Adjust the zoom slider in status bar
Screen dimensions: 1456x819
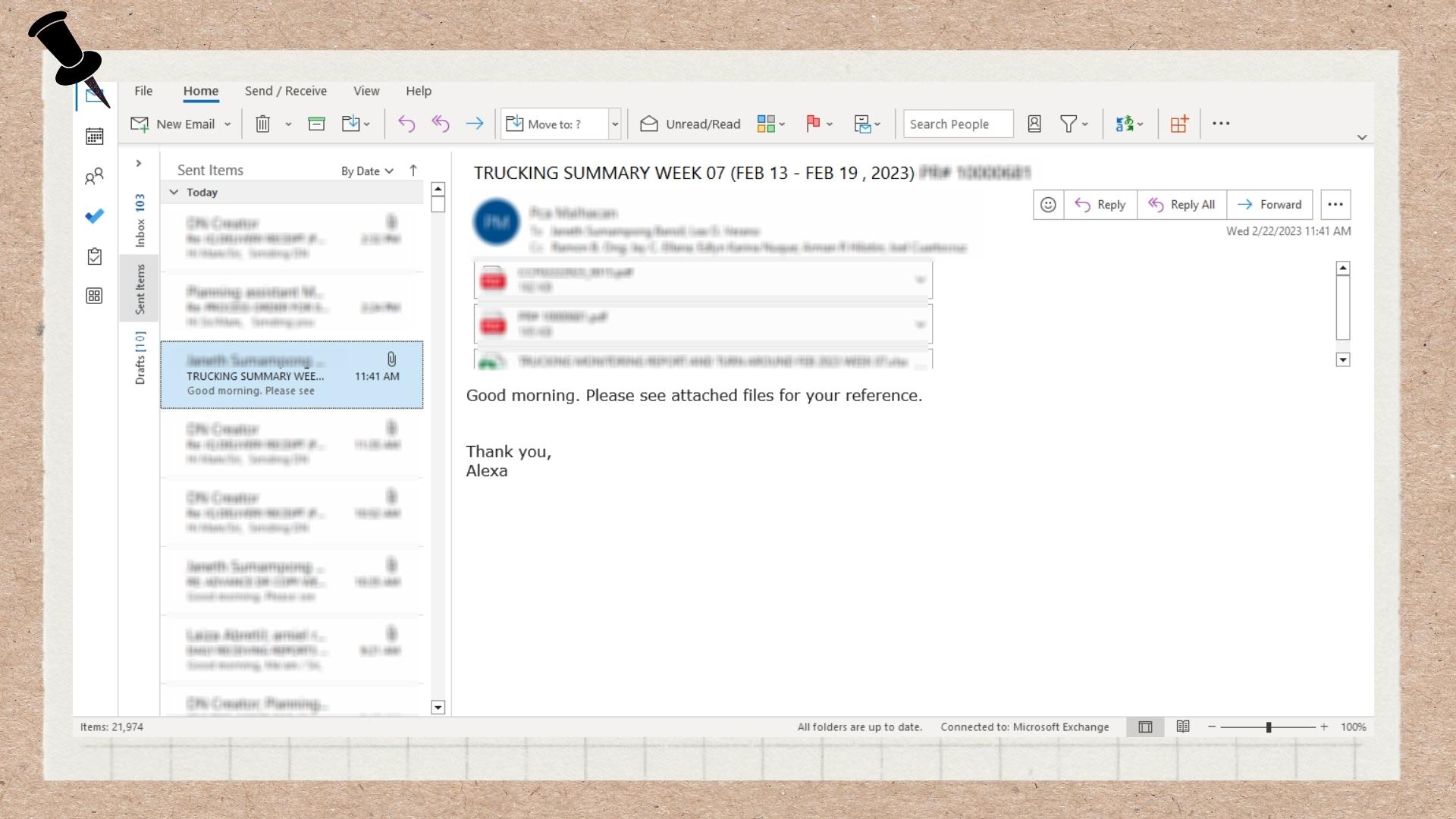coord(1268,727)
